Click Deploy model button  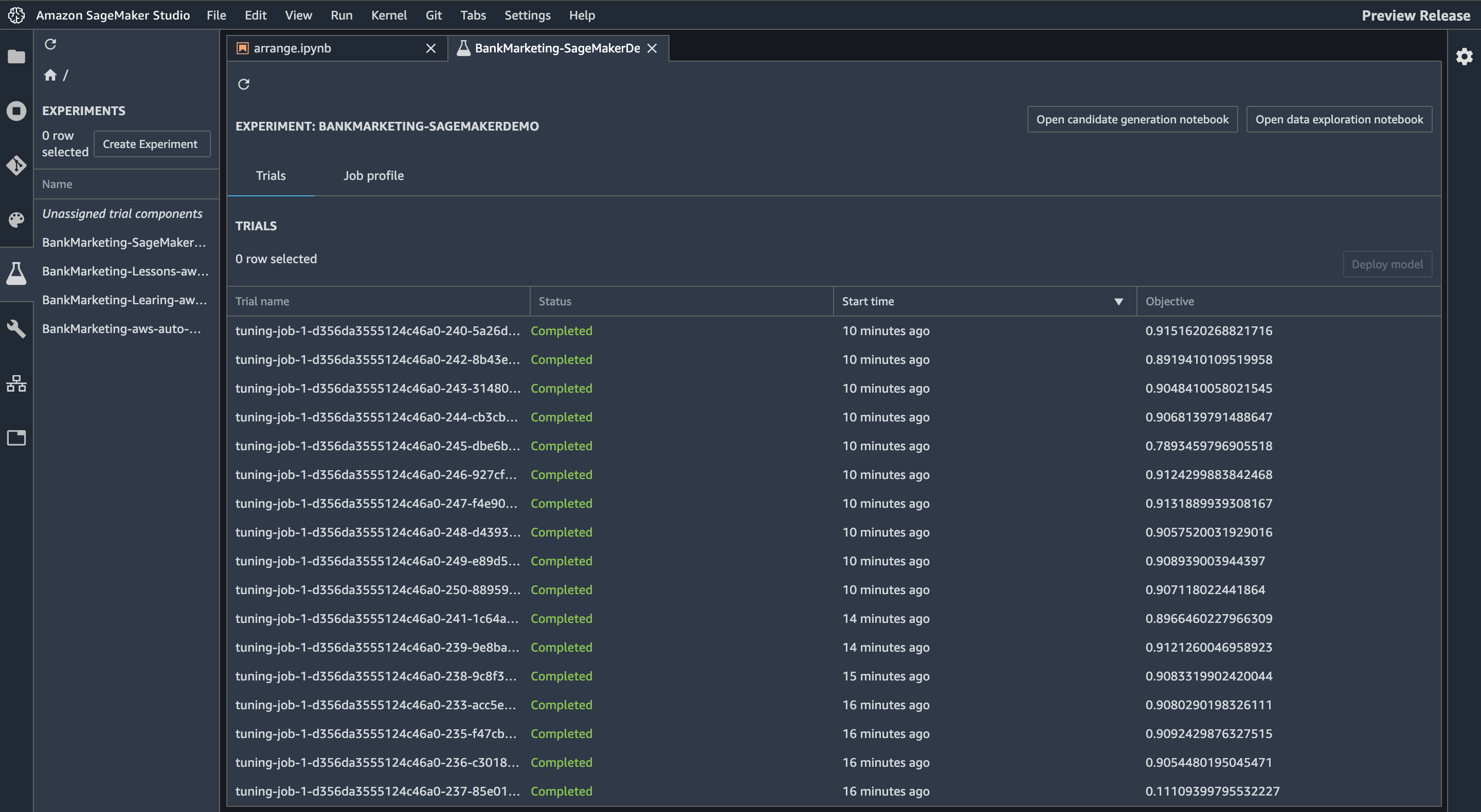click(1388, 264)
